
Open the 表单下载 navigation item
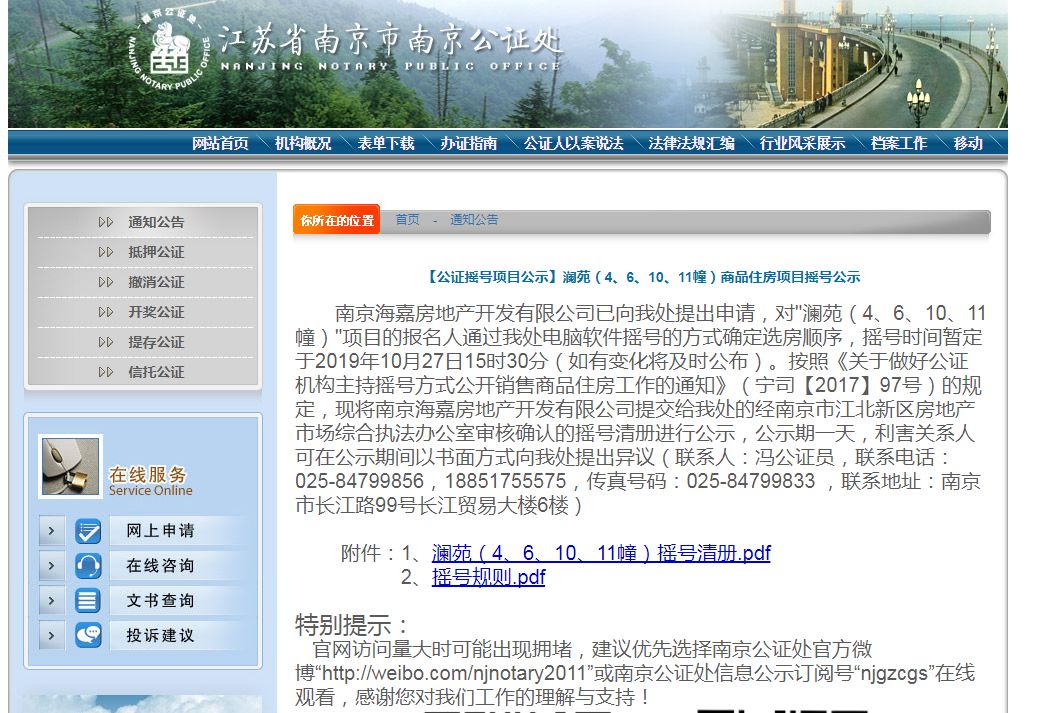[x=385, y=143]
